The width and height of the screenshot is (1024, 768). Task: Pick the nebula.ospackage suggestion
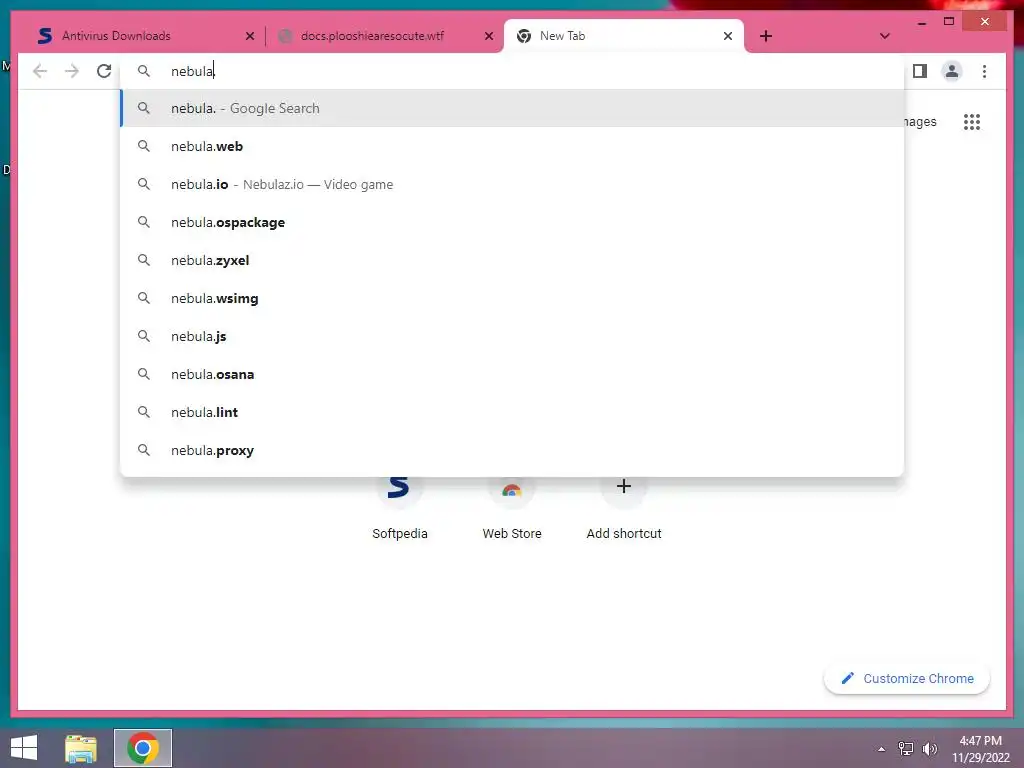point(512,222)
